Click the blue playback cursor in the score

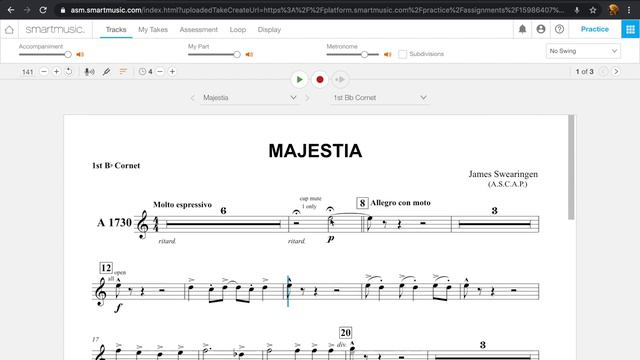tap(288, 291)
